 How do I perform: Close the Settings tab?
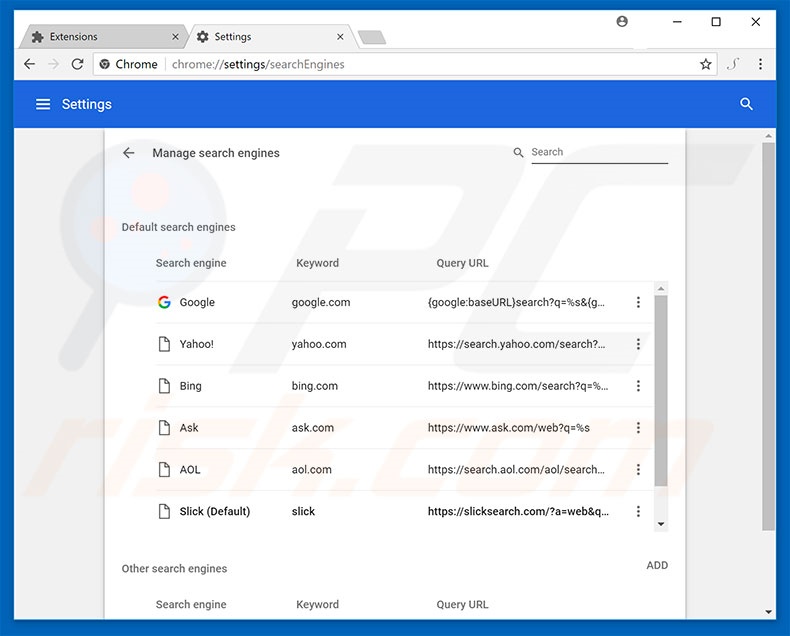click(x=340, y=37)
